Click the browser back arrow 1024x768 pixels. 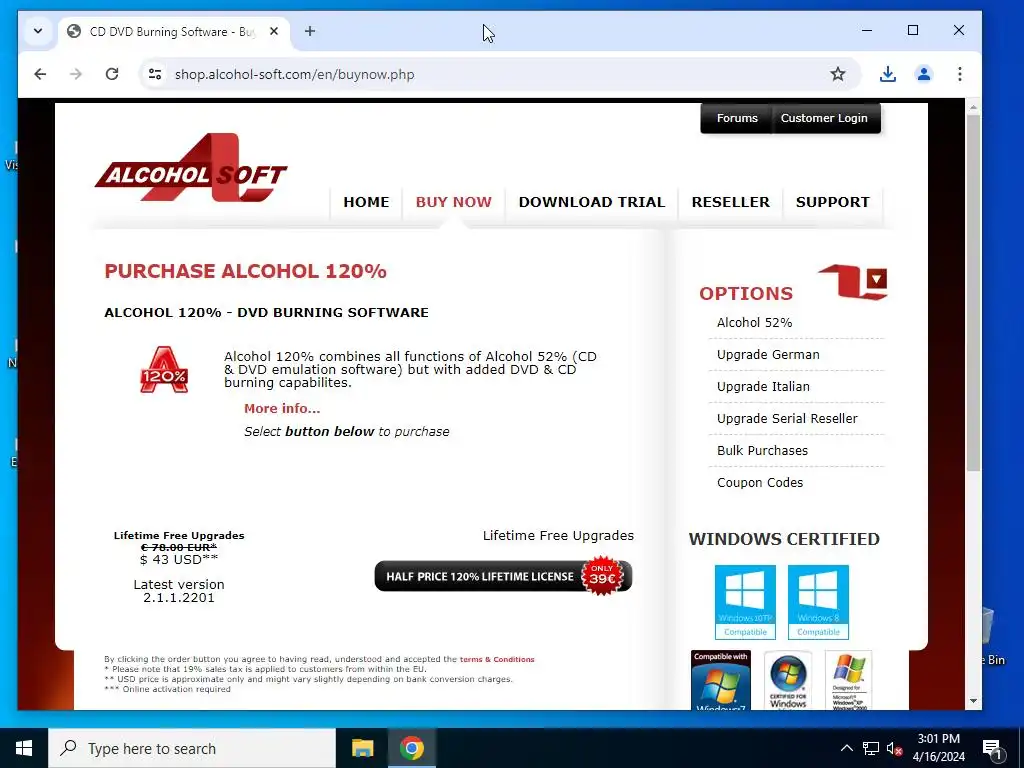pyautogui.click(x=40, y=74)
